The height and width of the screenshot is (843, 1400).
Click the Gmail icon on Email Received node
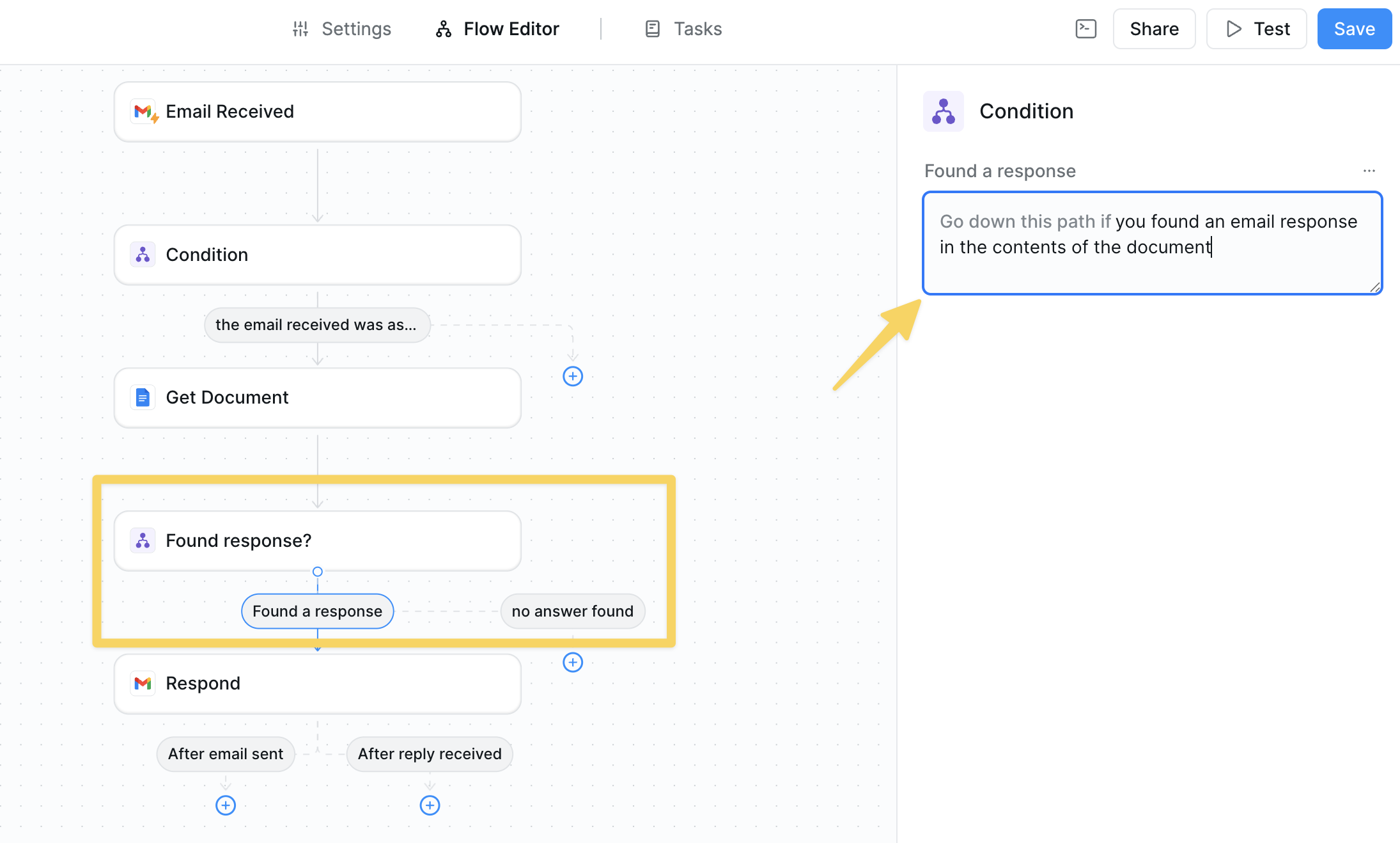click(144, 112)
